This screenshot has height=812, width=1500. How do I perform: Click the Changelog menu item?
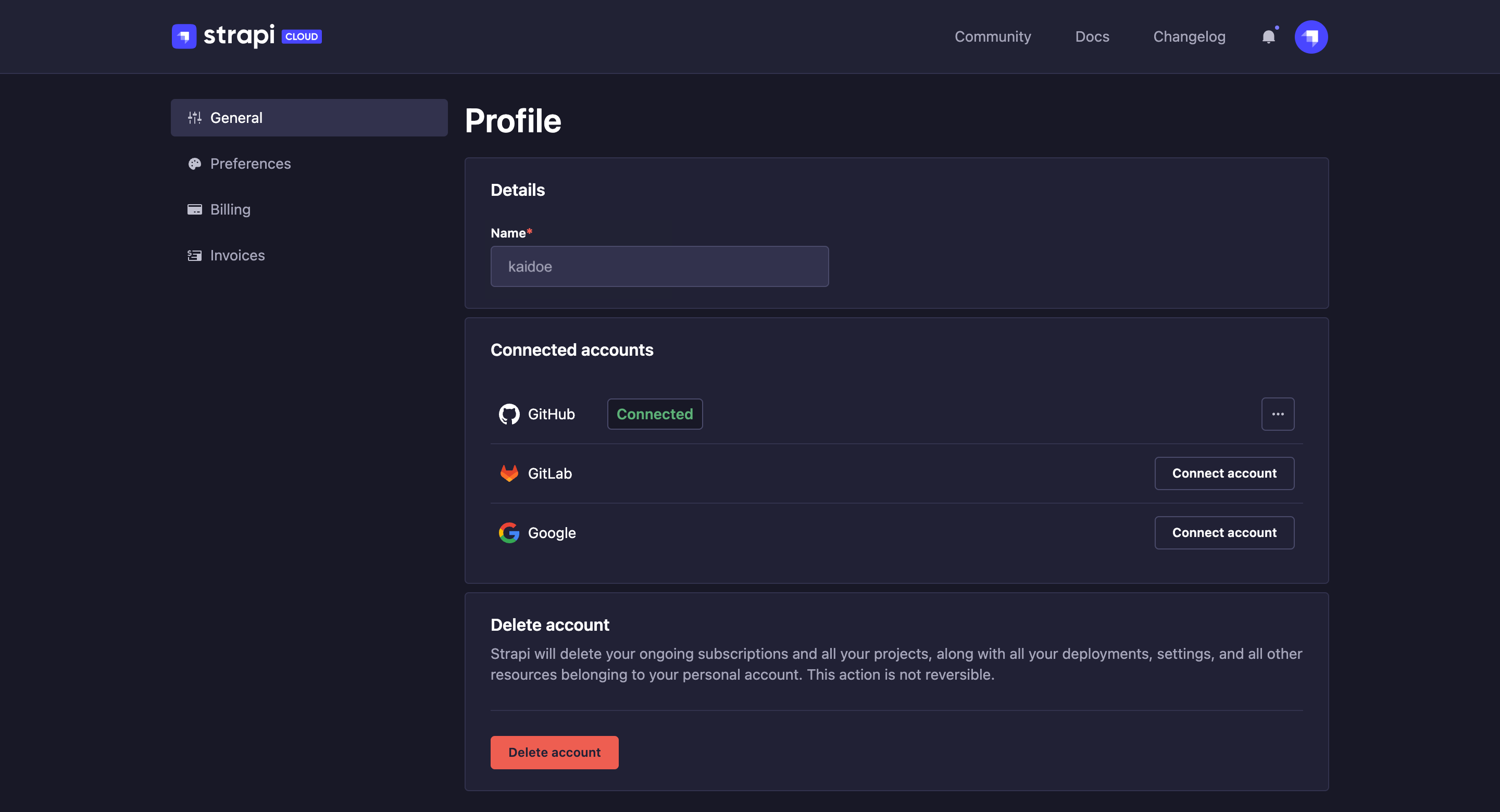[x=1189, y=36]
